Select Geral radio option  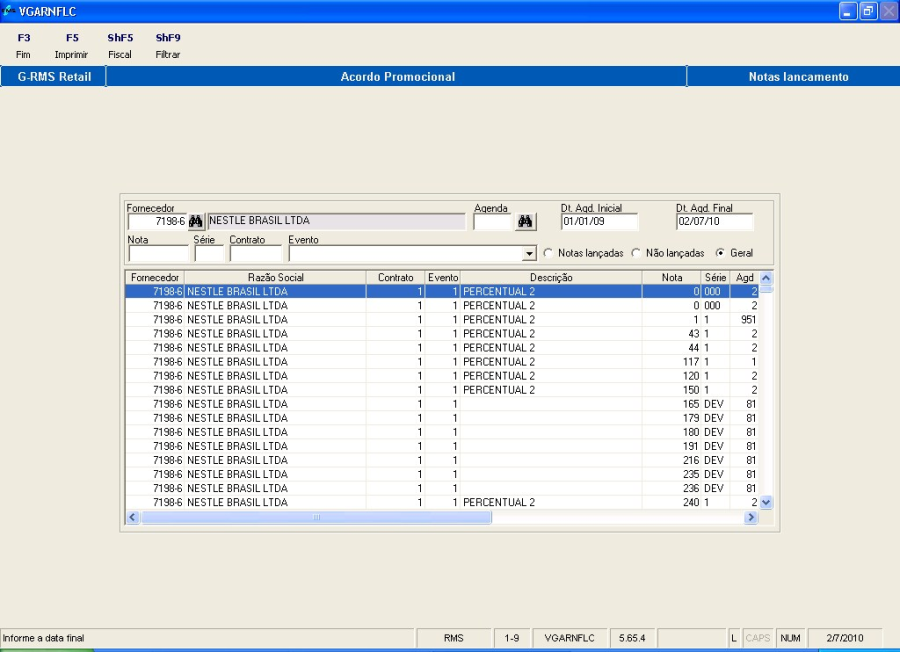720,253
